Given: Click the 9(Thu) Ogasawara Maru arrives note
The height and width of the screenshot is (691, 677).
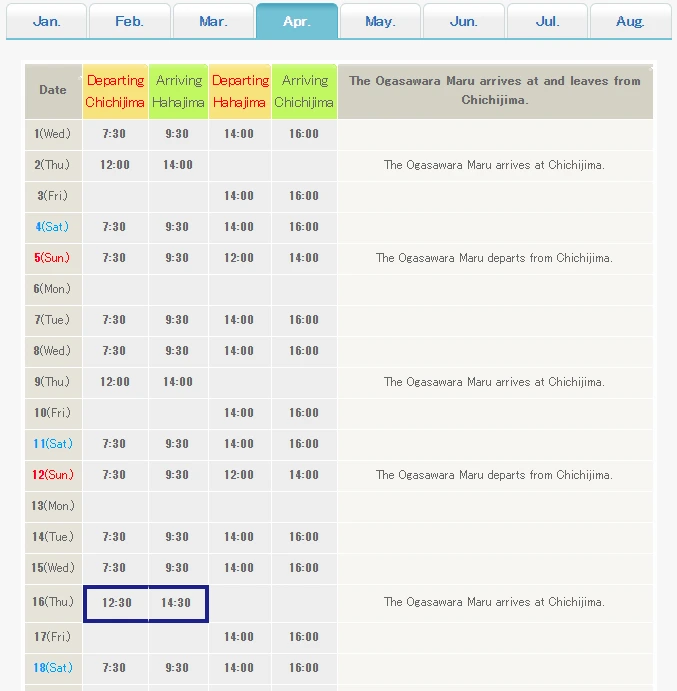Looking at the screenshot, I should [494, 382].
